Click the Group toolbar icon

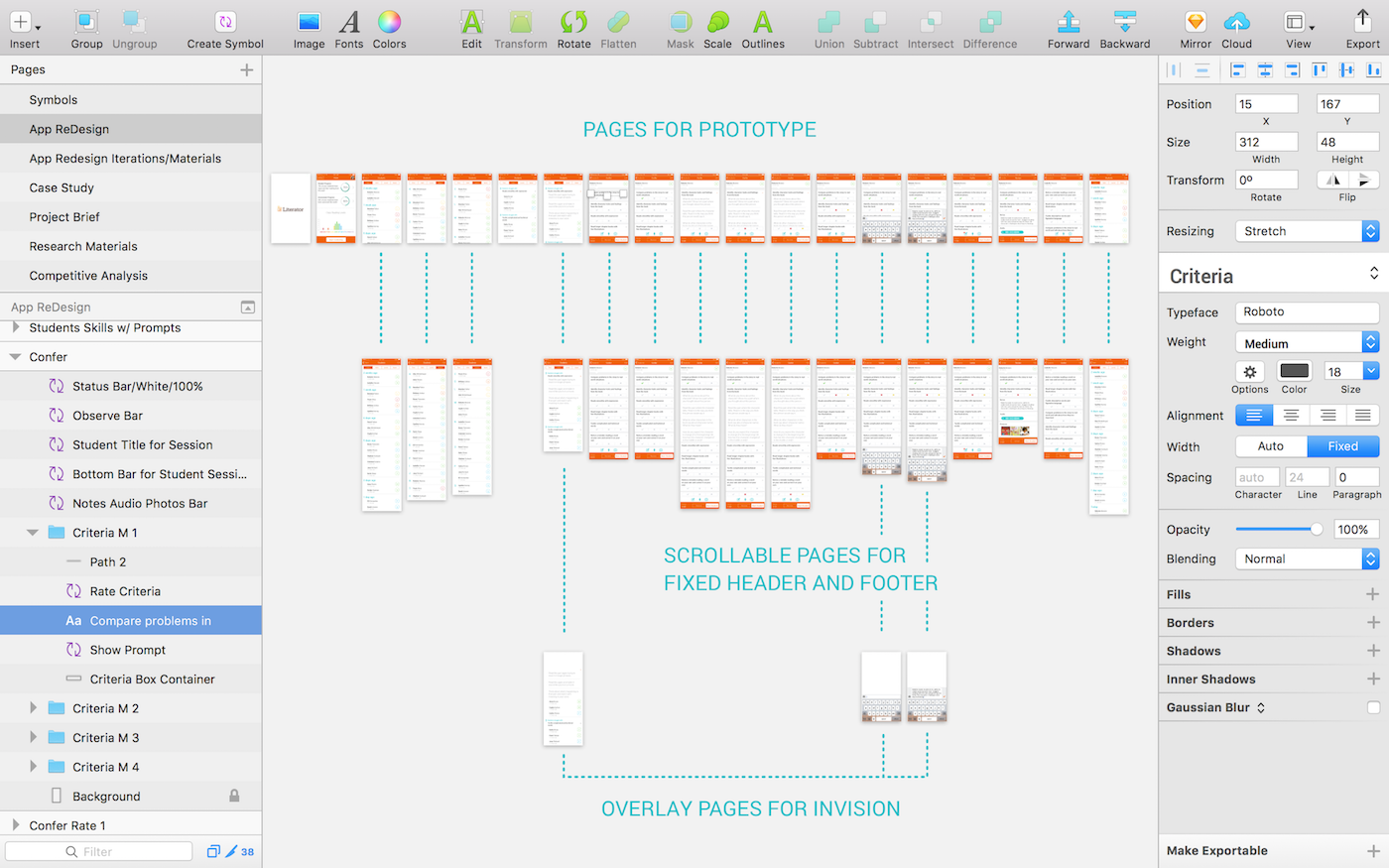pos(86,22)
